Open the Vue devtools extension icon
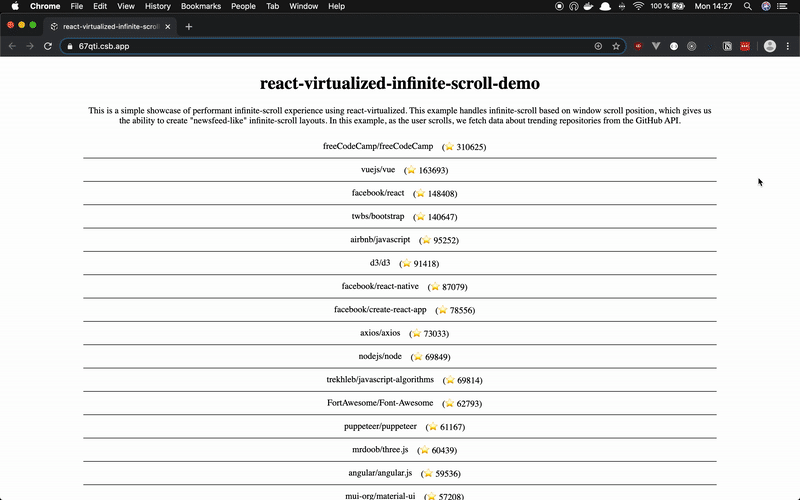Image resolution: width=800 pixels, height=500 pixels. (x=656, y=46)
